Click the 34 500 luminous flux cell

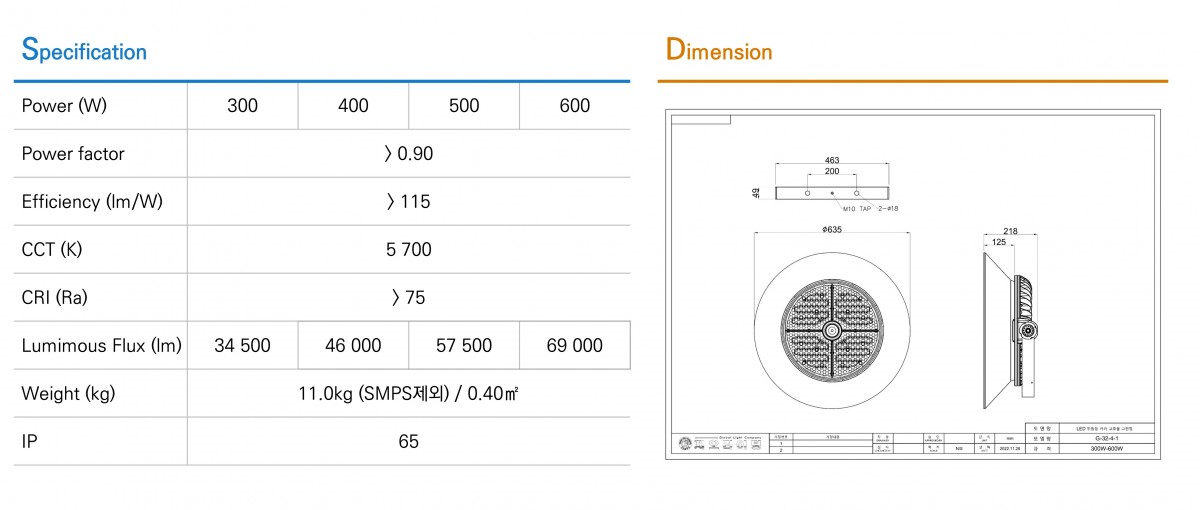click(x=242, y=346)
